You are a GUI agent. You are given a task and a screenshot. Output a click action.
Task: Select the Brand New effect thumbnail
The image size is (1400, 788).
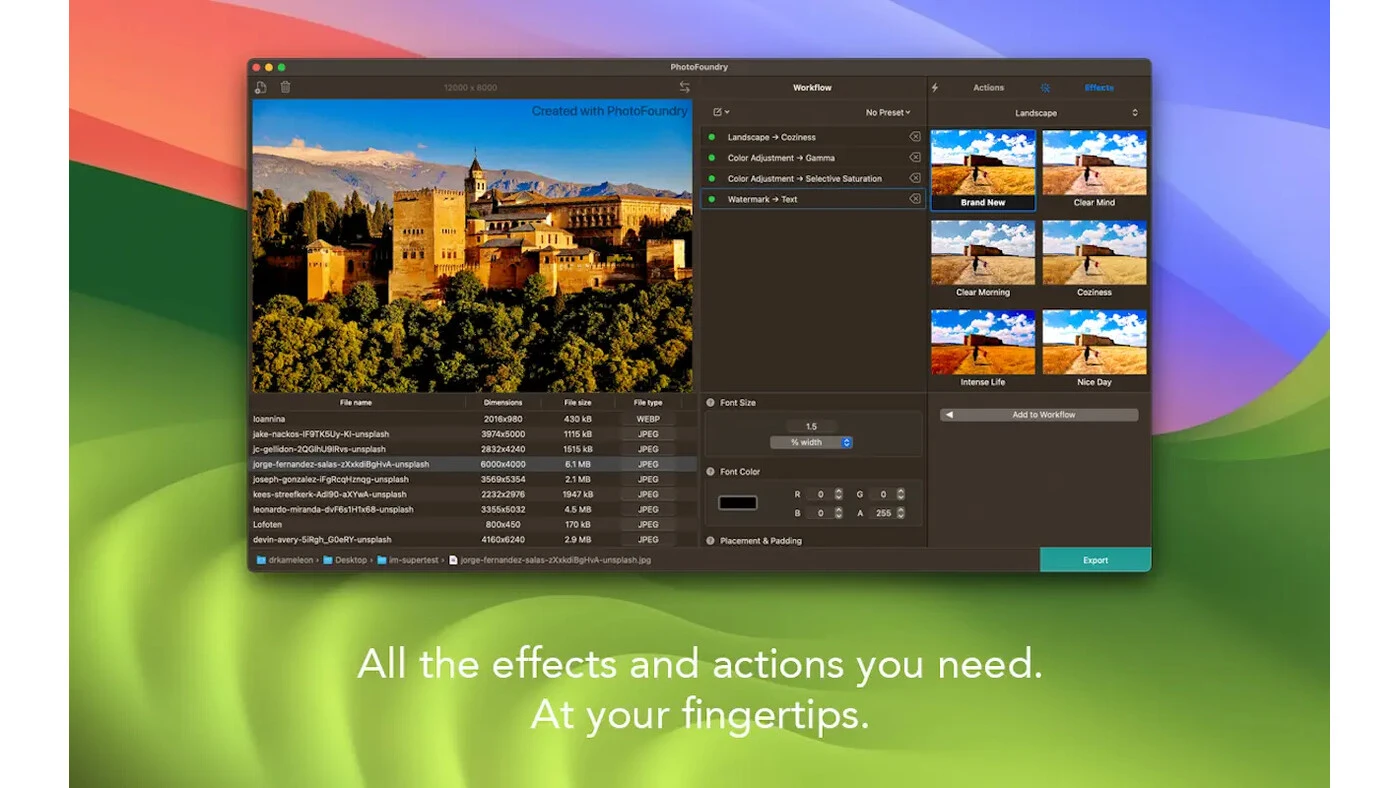(x=983, y=170)
